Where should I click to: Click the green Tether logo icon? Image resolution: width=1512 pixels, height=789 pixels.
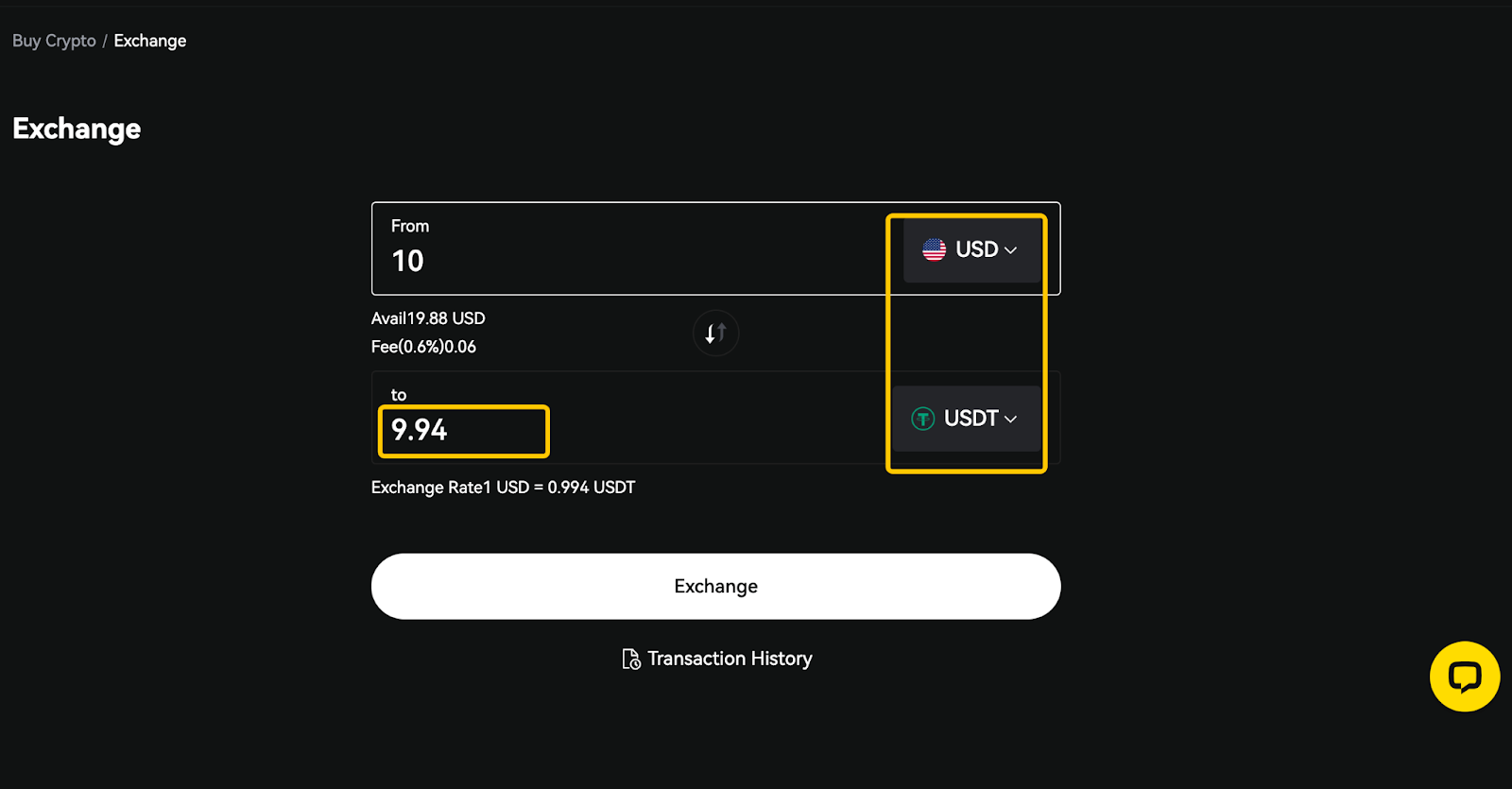click(x=923, y=419)
